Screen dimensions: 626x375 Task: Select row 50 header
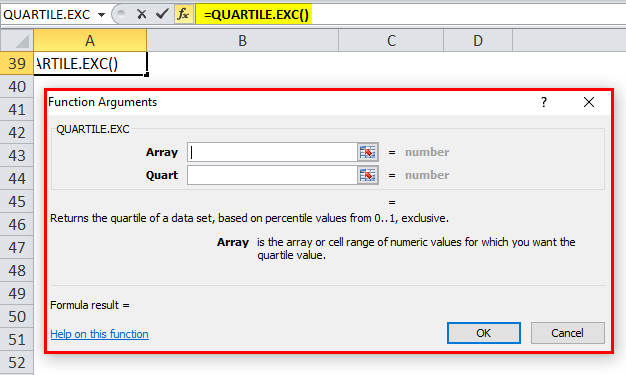17,317
